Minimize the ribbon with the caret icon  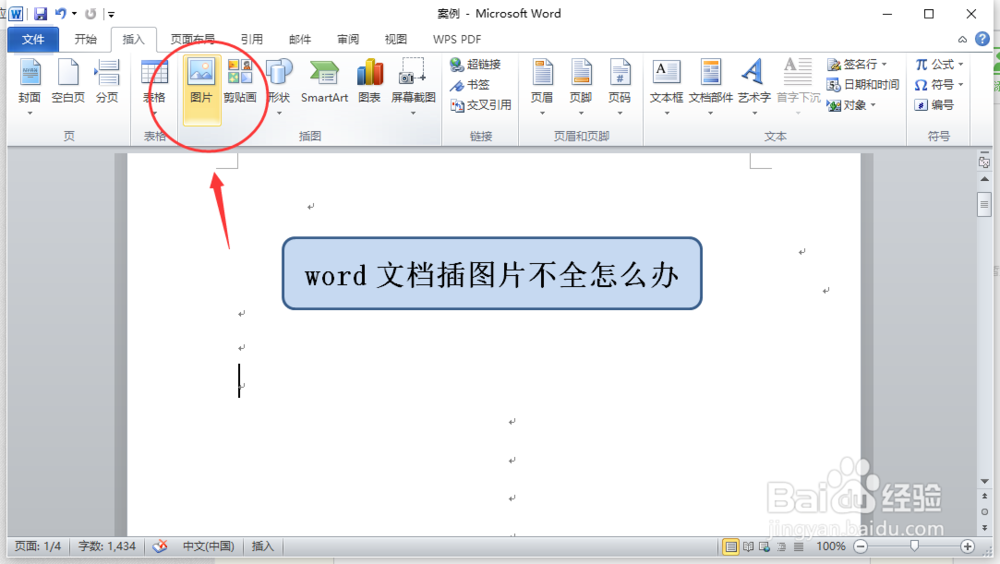tap(962, 40)
